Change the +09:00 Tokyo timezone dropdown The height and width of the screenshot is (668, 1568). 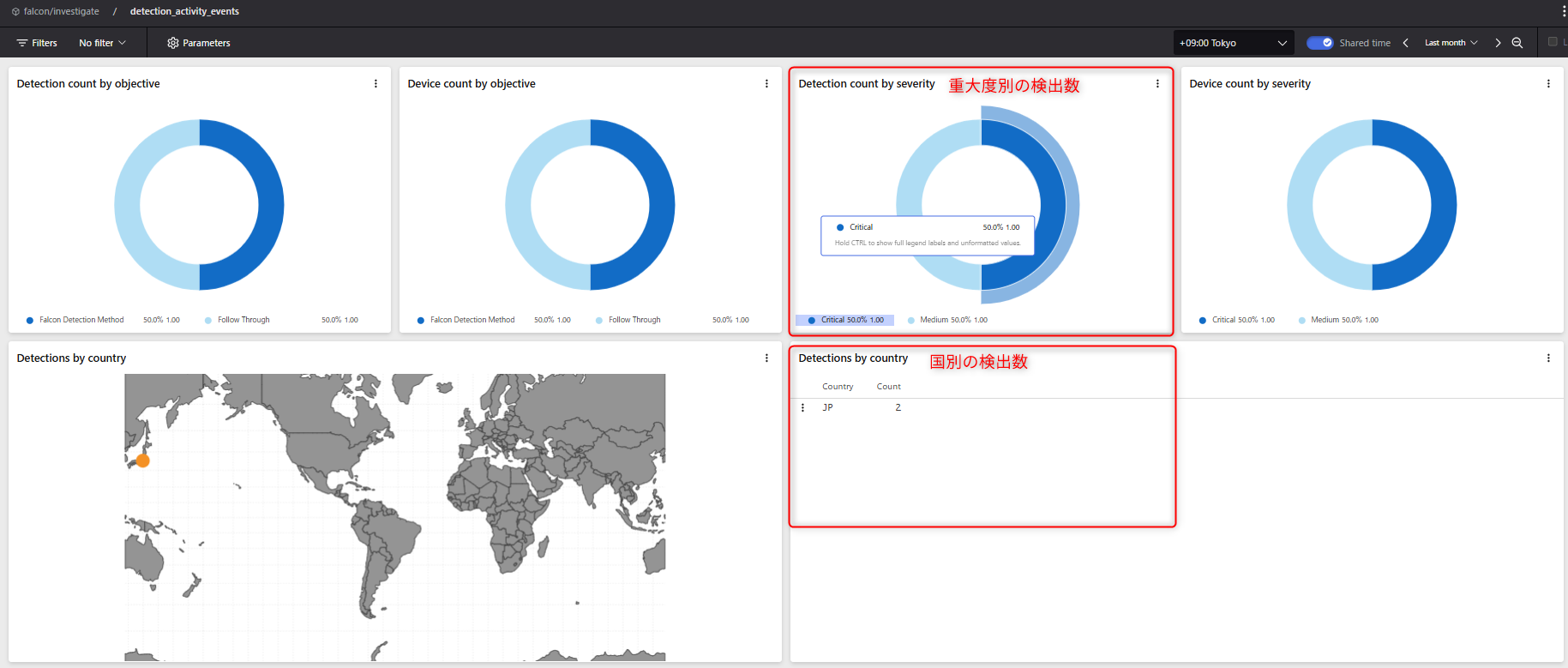click(1233, 43)
